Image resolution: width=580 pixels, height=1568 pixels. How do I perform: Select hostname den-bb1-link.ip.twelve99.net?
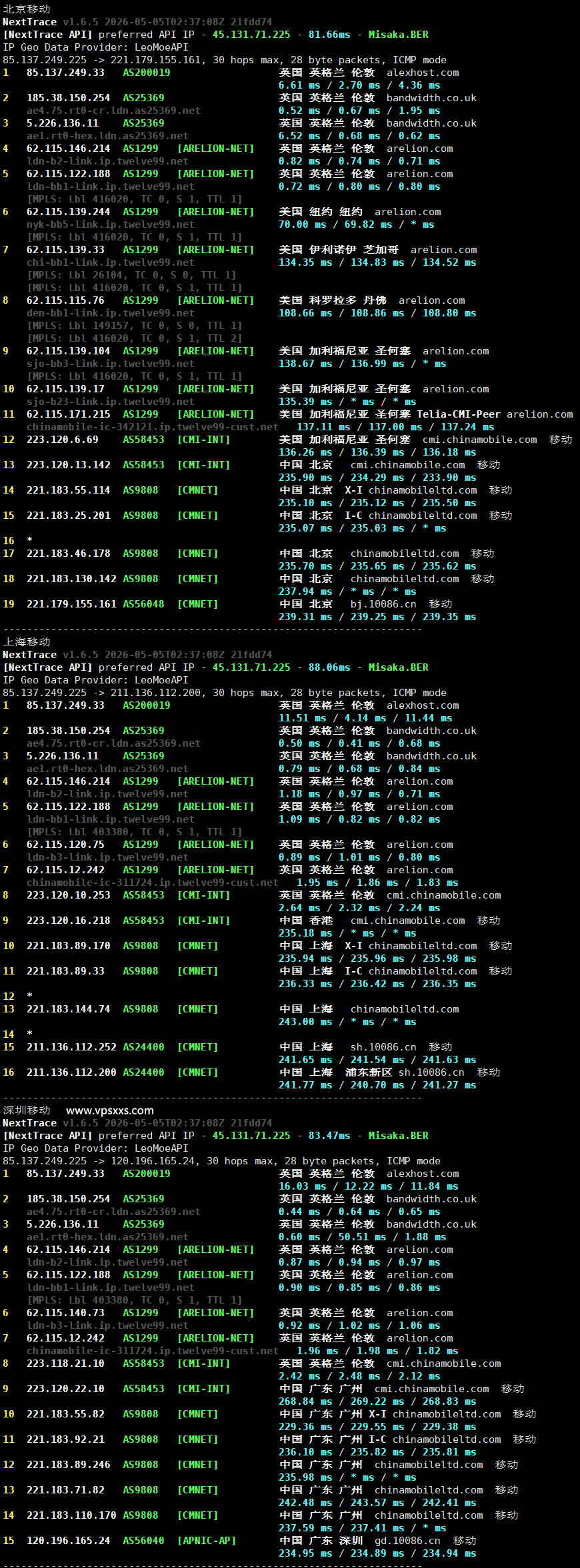click(x=111, y=313)
